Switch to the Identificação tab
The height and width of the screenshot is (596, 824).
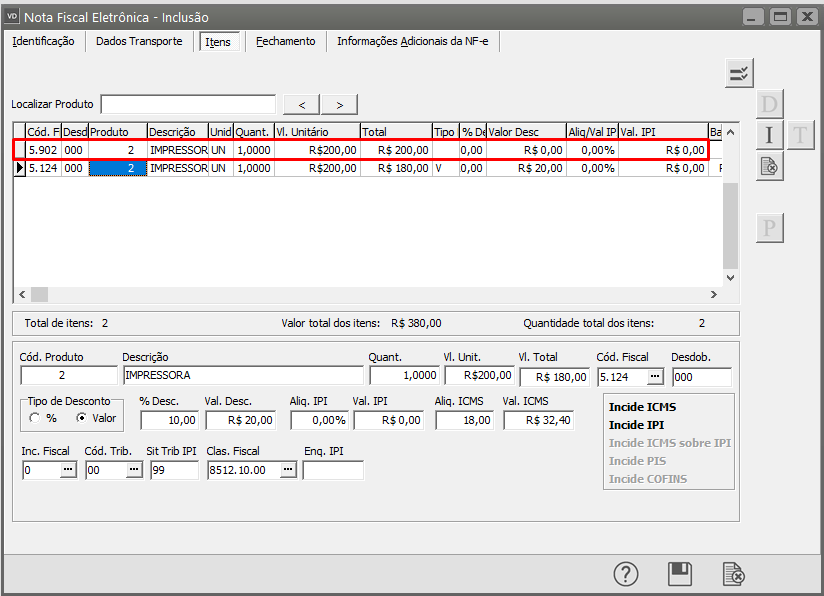pos(43,41)
